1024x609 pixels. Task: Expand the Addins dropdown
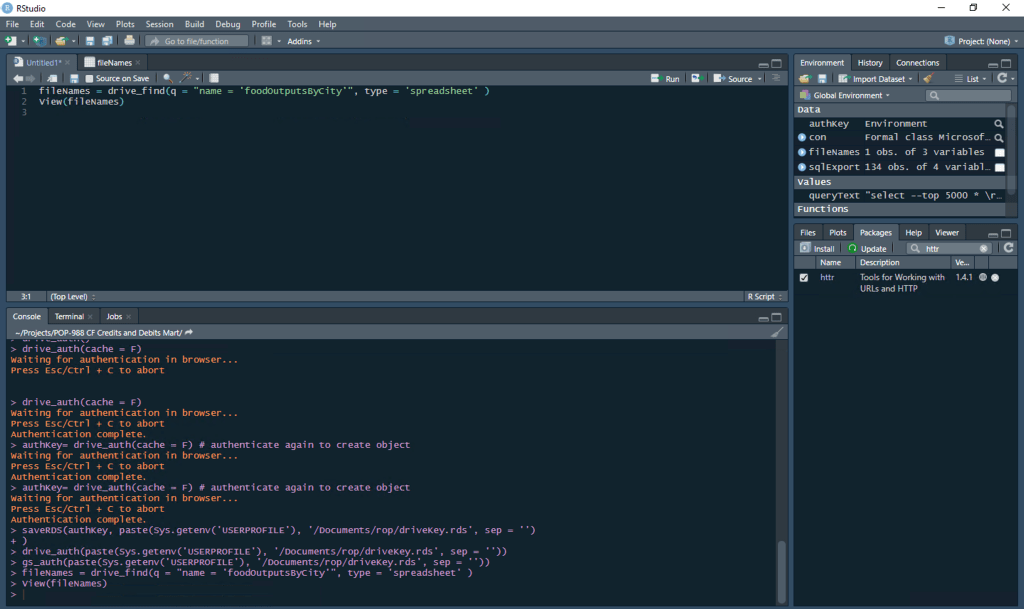303,41
